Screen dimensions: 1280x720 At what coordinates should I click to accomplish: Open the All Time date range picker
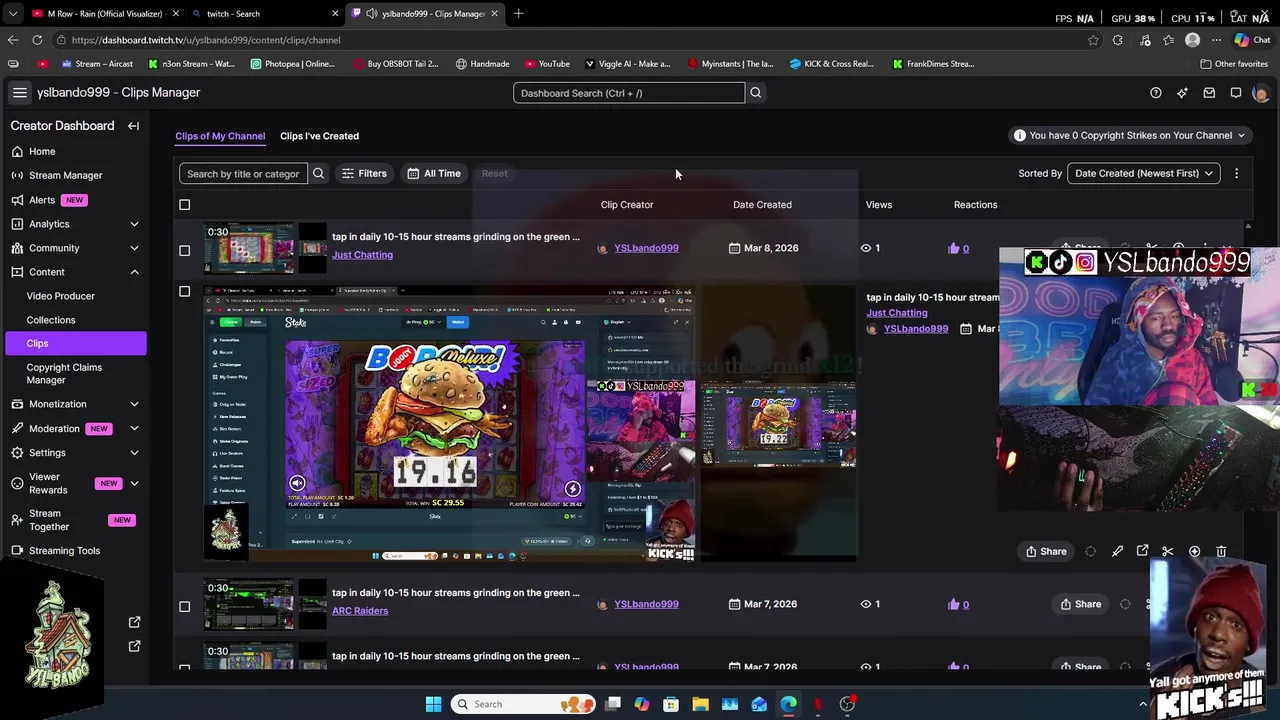434,173
